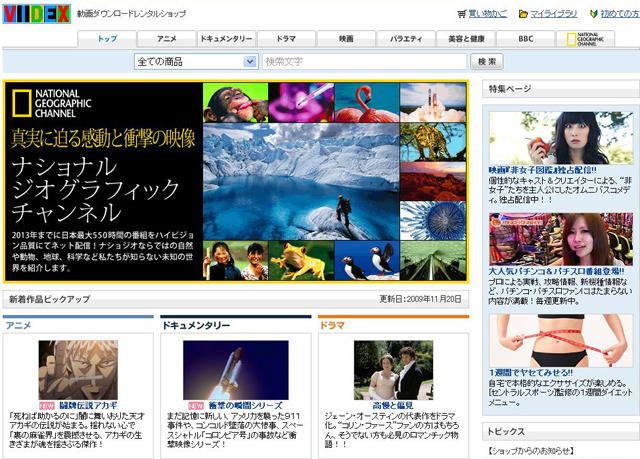Click the shopping cart icon
Viewport: 640px width, 459px height.
461,14
